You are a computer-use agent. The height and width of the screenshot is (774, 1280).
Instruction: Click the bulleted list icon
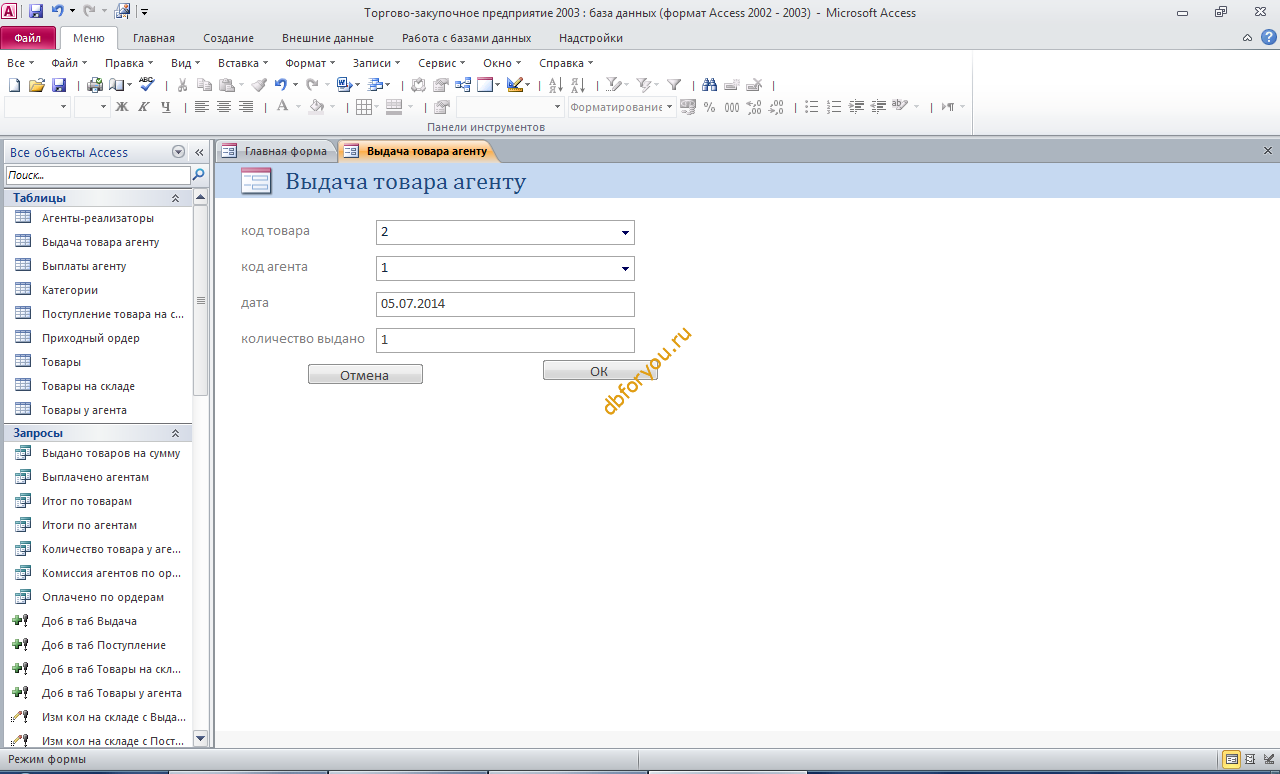(812, 107)
